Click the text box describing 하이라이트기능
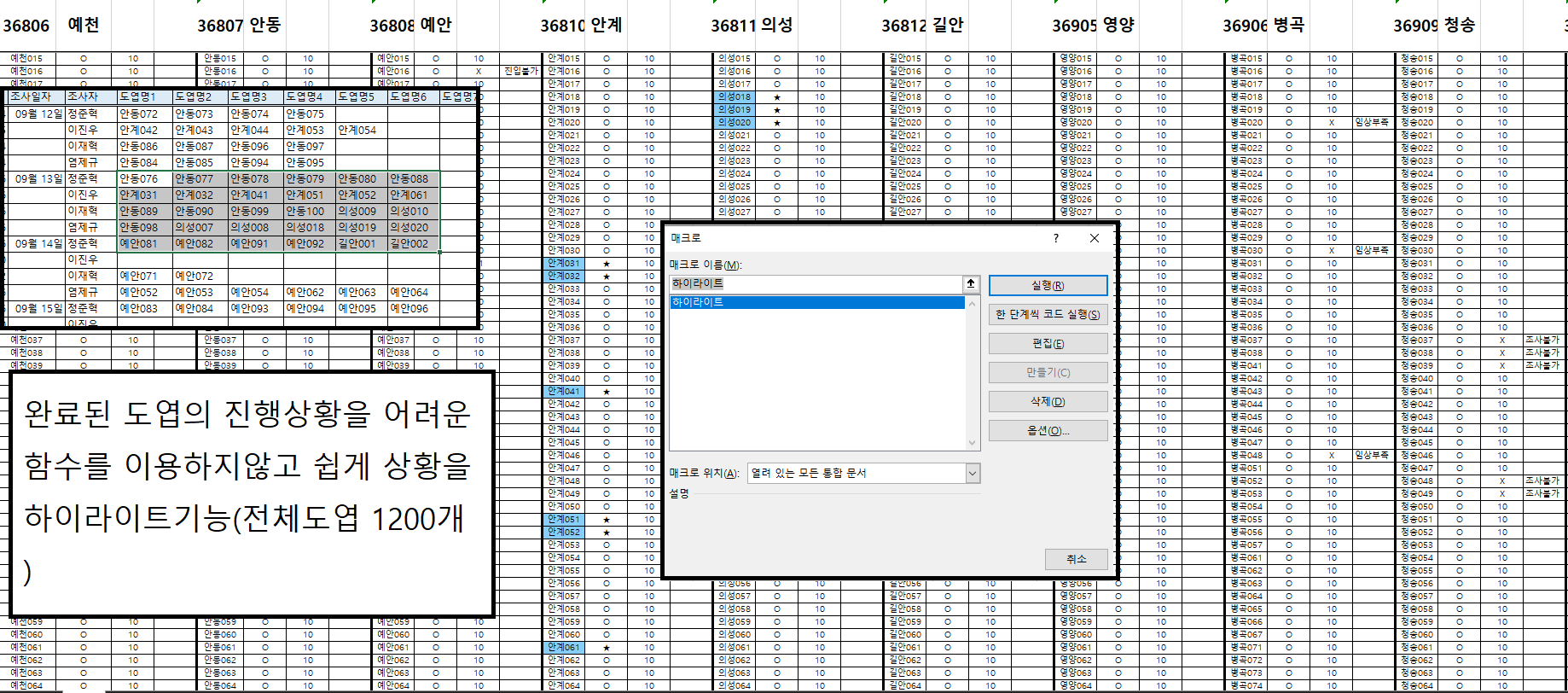Viewport: 1568px width, 693px height. tap(252, 493)
